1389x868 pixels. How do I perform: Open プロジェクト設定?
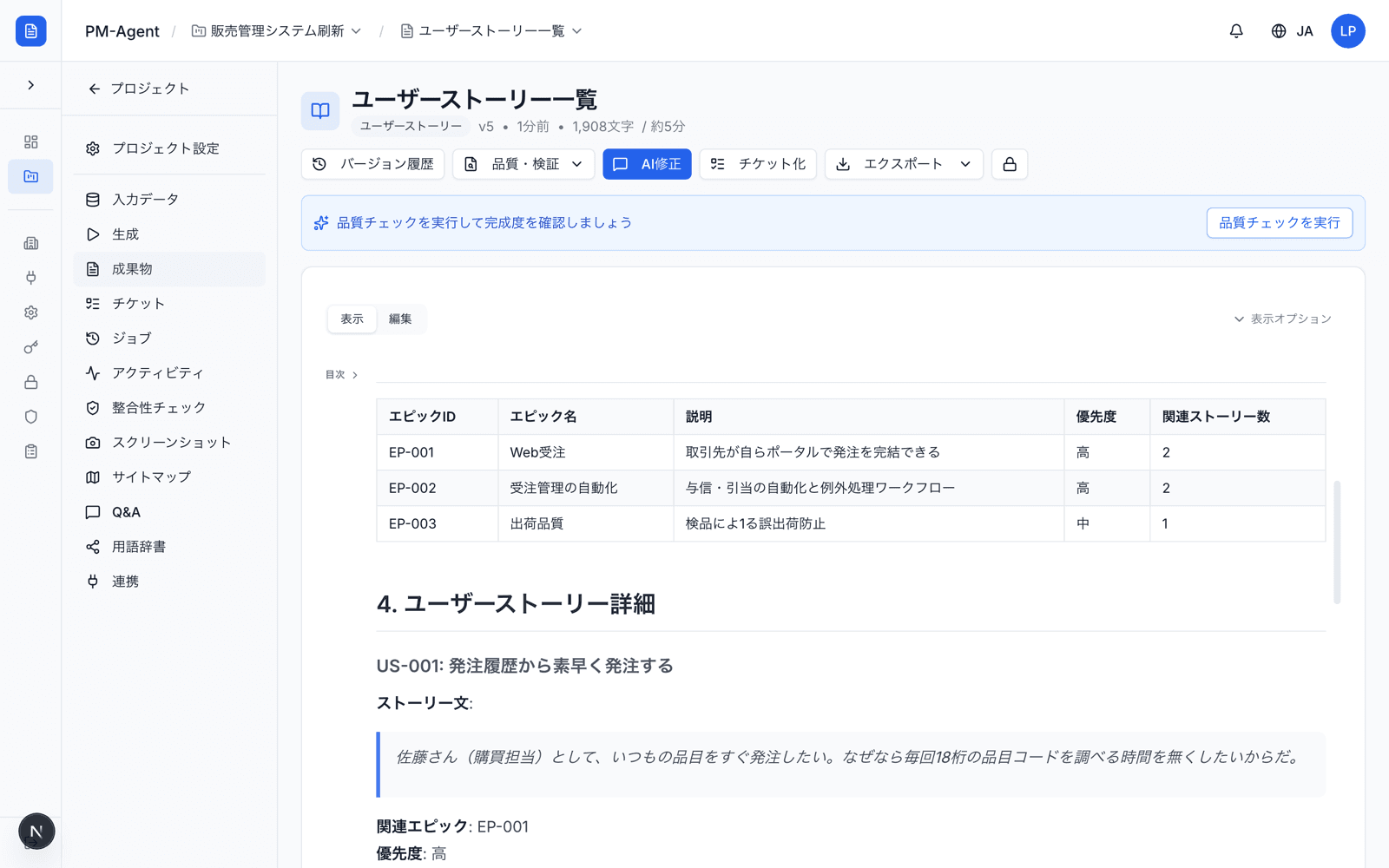(x=169, y=148)
